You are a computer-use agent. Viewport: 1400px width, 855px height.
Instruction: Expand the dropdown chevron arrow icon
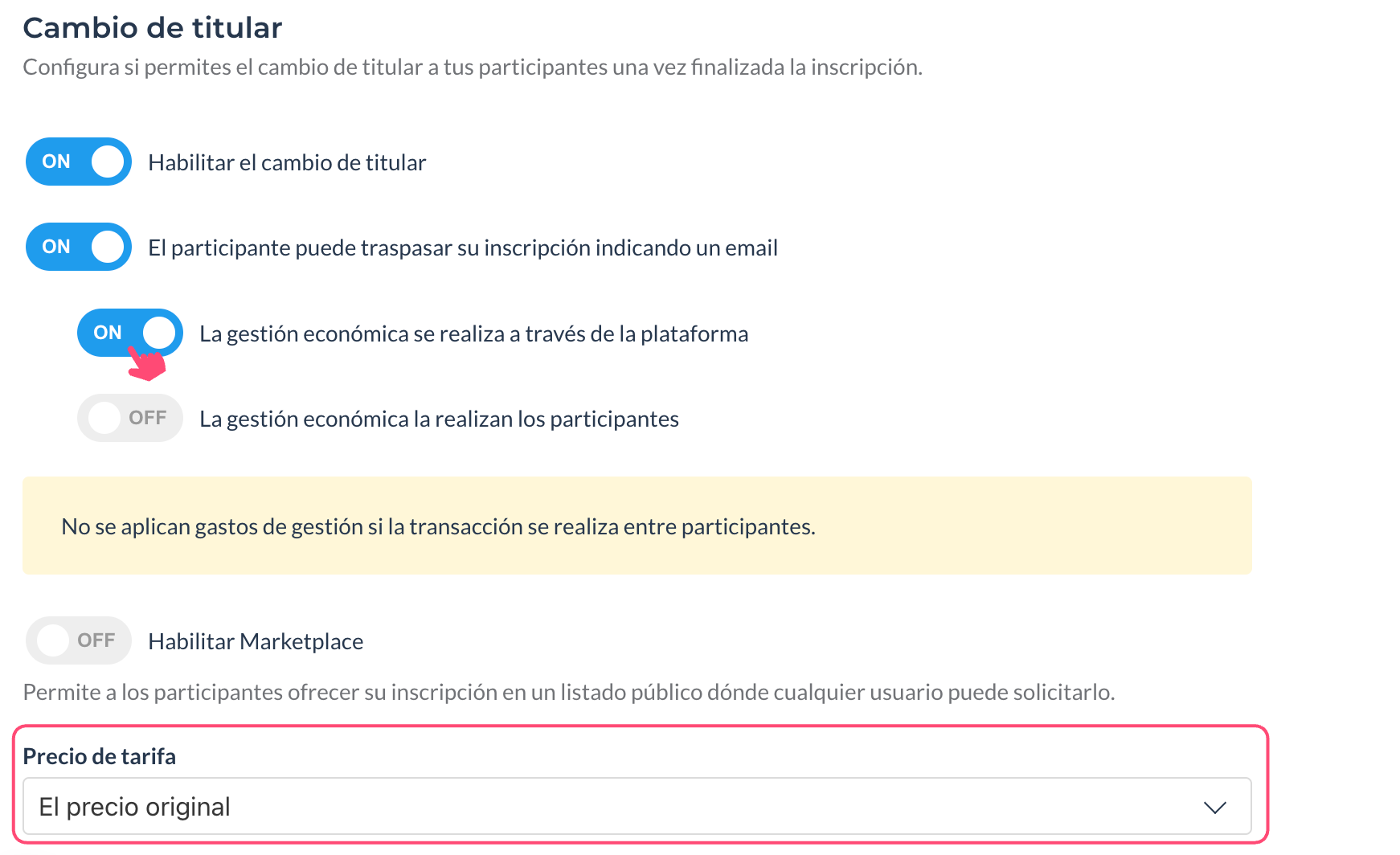coord(1214,807)
